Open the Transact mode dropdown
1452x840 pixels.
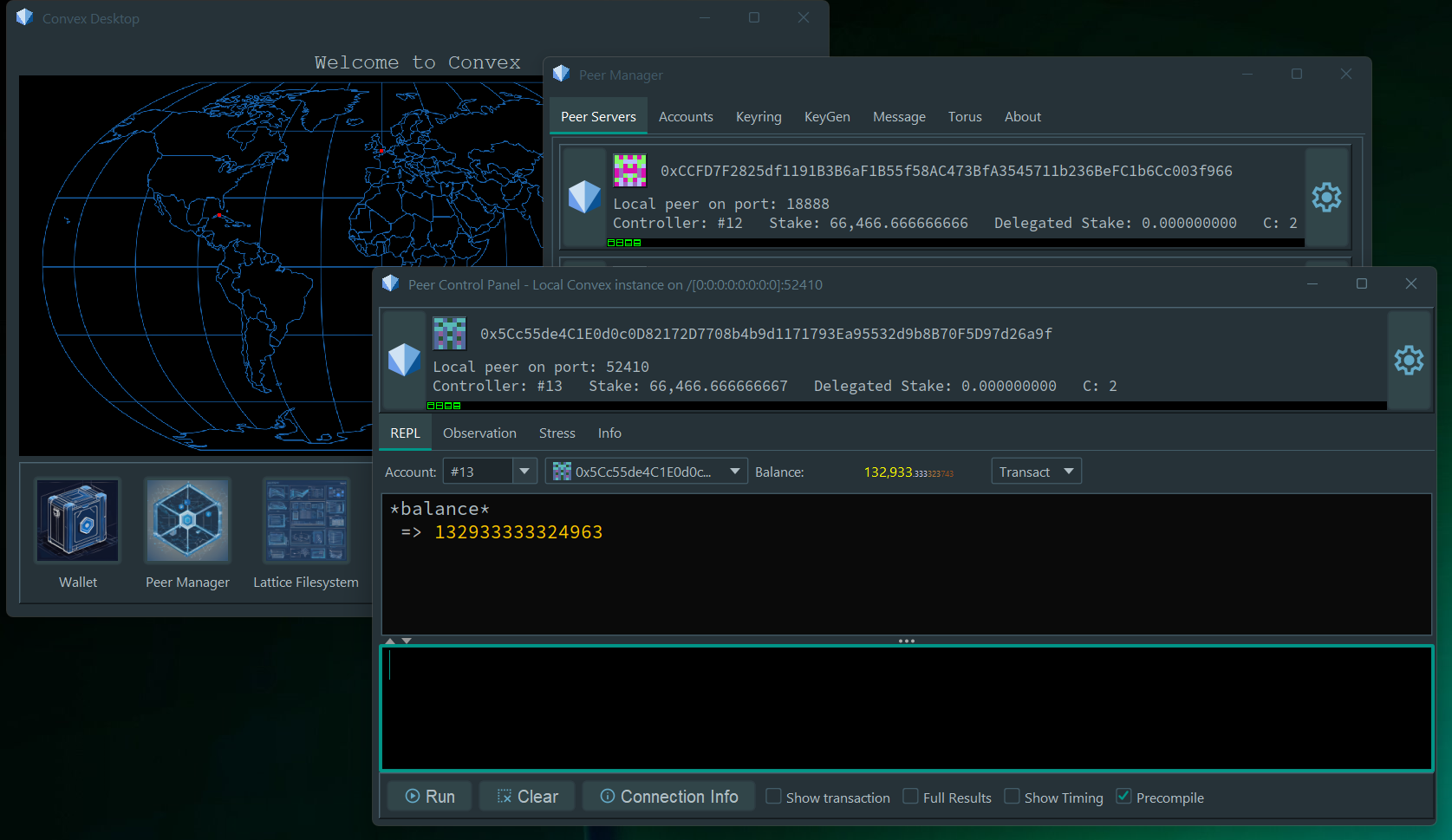pyautogui.click(x=1036, y=472)
